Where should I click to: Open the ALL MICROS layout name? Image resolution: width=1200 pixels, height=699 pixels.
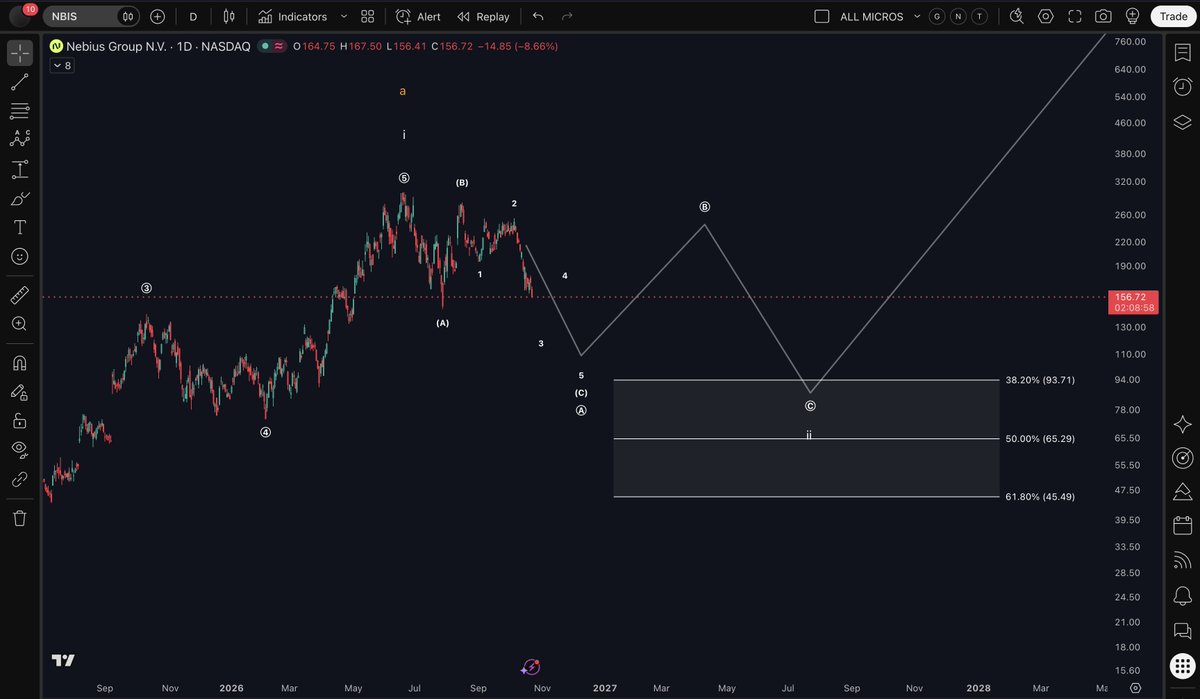click(x=871, y=16)
